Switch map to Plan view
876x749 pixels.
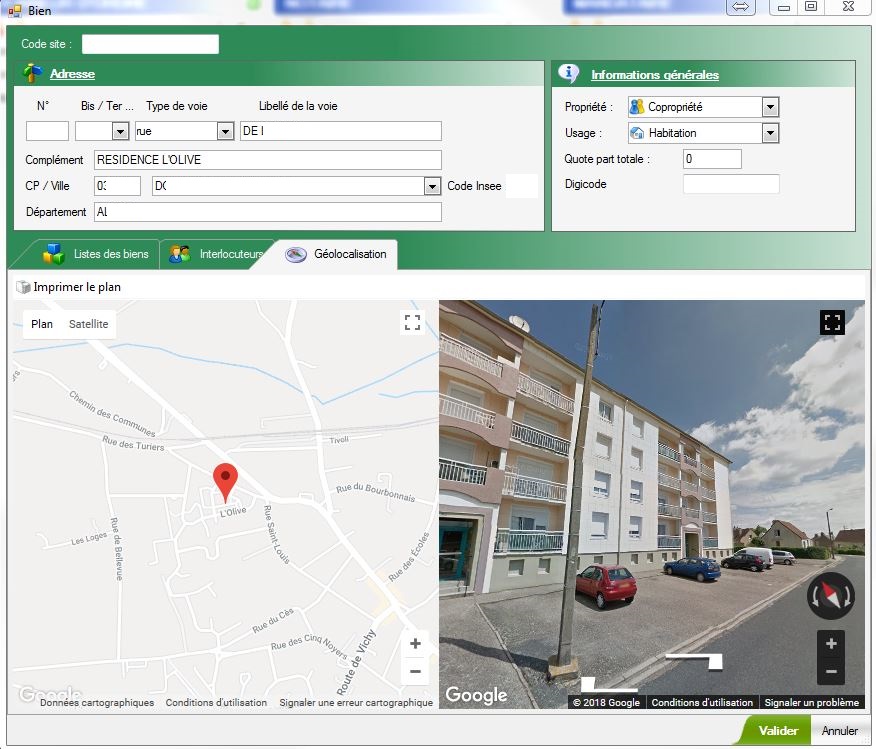42,324
